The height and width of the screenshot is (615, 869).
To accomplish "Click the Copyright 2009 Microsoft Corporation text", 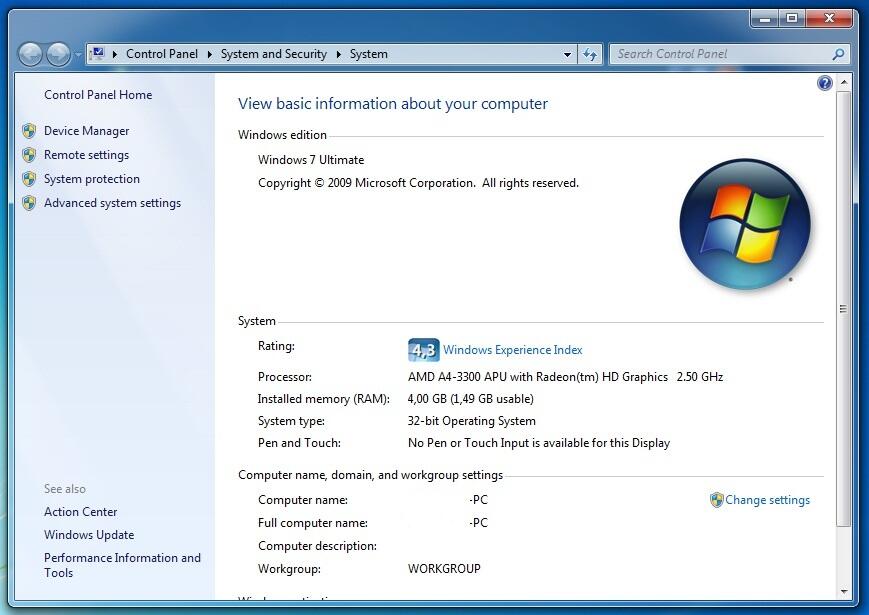I will point(418,183).
